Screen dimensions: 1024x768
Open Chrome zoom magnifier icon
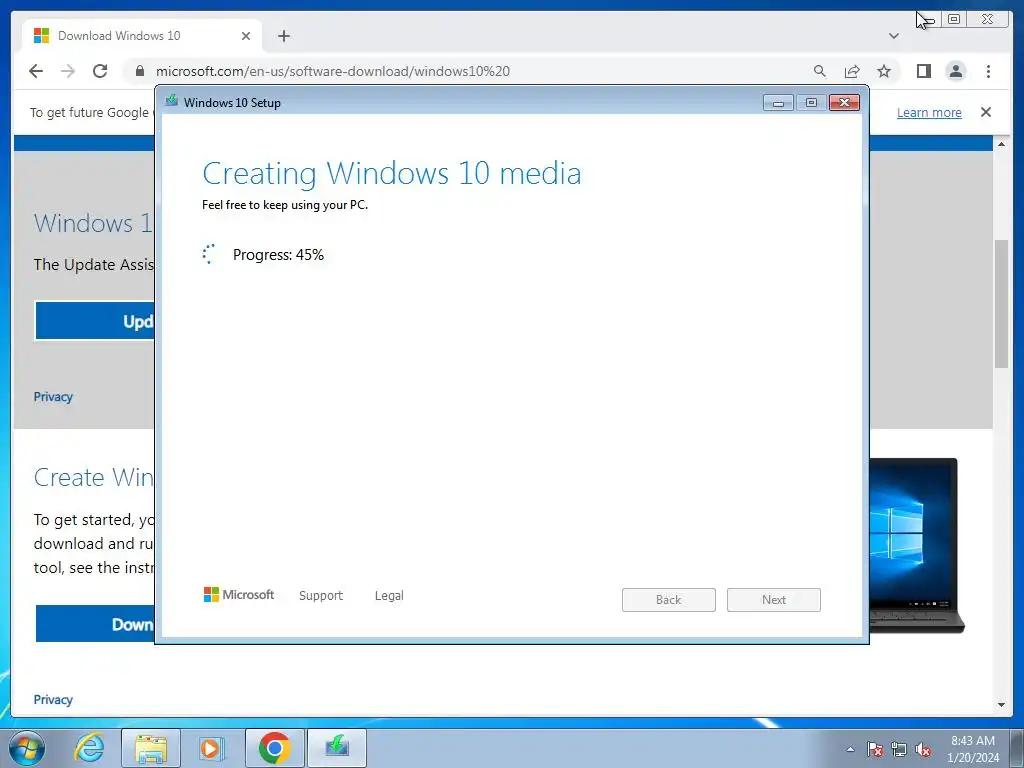pos(820,71)
